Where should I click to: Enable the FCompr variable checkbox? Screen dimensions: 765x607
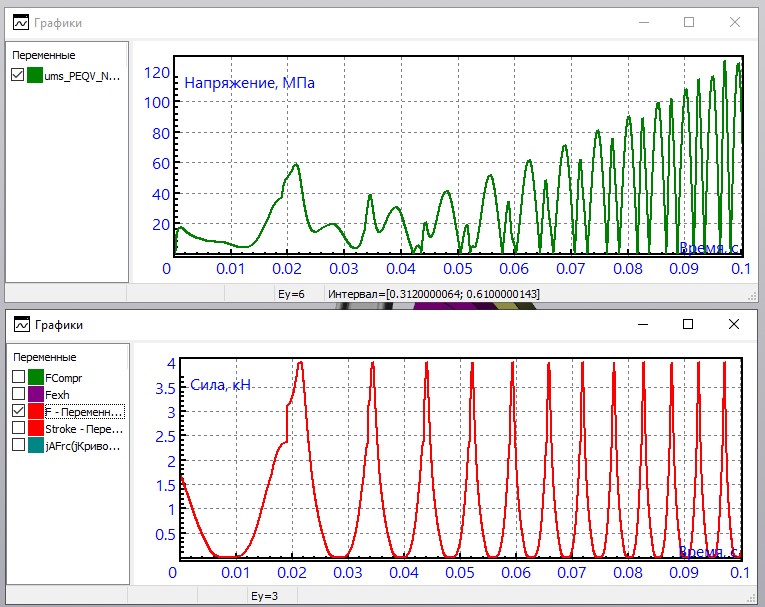pyautogui.click(x=17, y=376)
